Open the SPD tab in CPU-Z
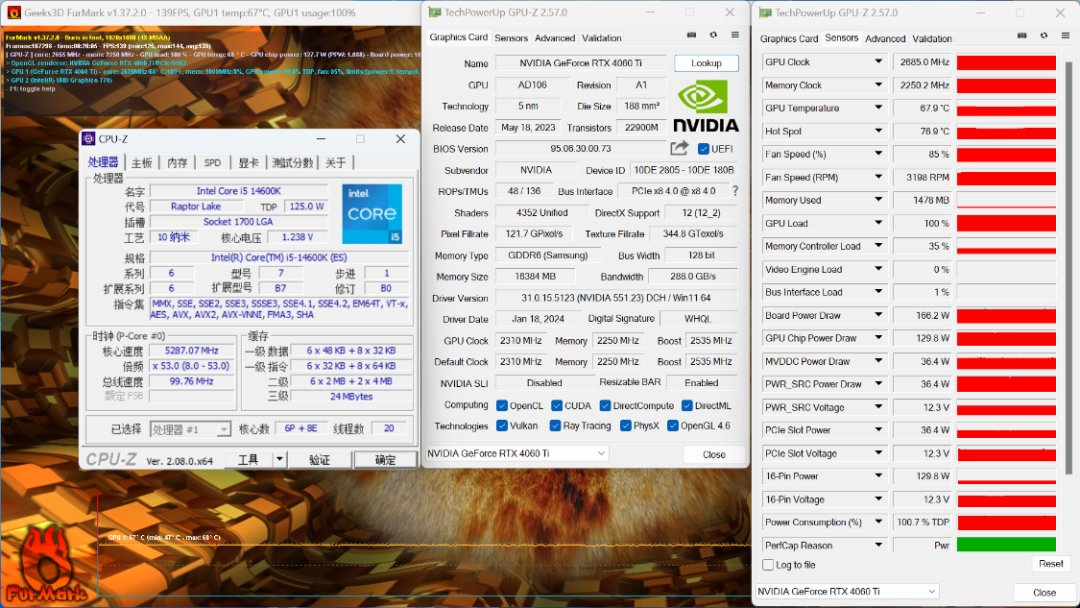 (x=212, y=163)
